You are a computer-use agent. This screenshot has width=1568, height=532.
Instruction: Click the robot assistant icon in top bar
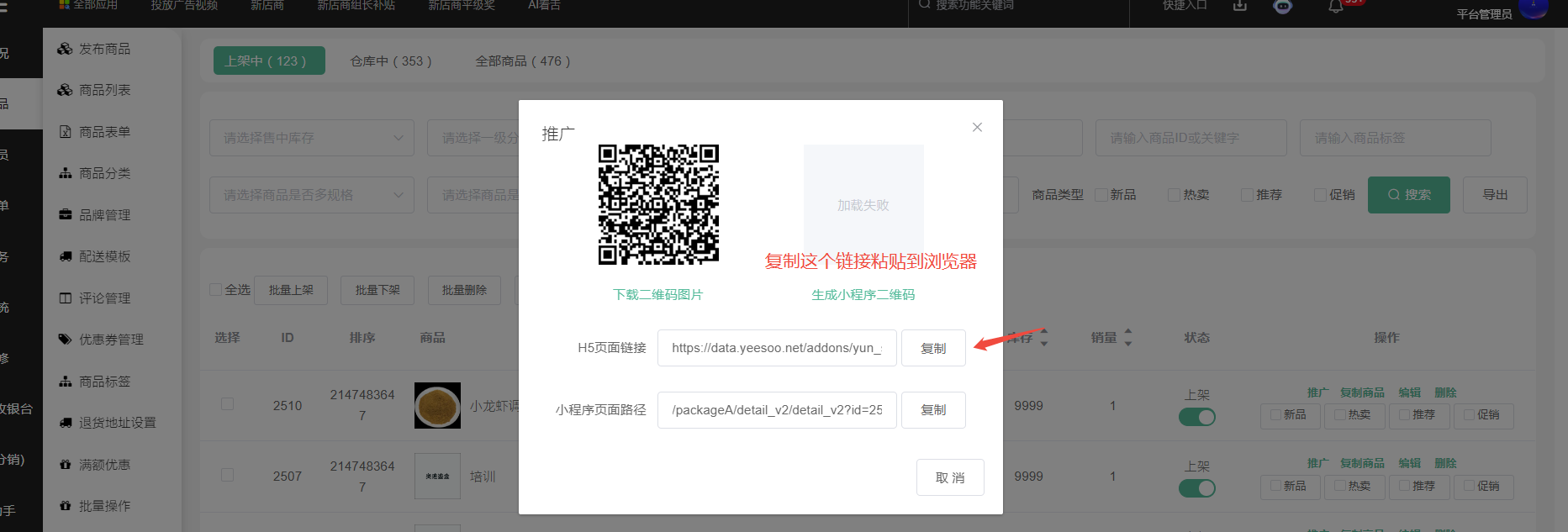tap(1282, 7)
